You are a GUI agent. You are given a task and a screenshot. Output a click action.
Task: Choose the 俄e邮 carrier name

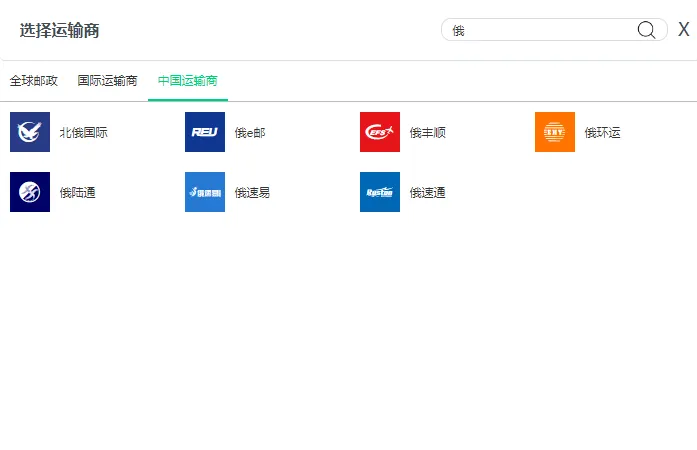(x=250, y=133)
